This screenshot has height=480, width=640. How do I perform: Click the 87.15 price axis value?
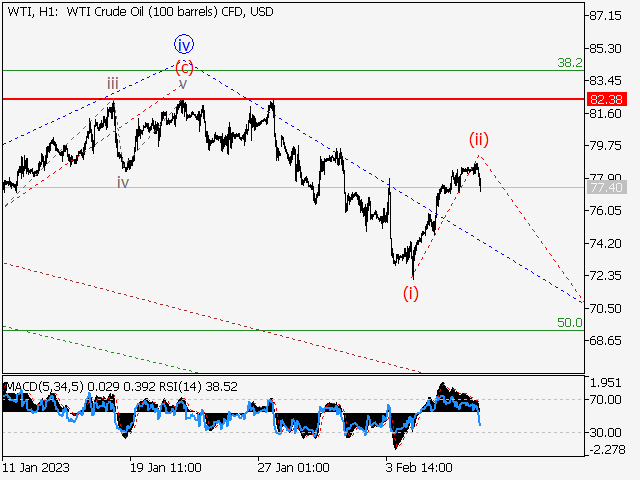tap(606, 16)
